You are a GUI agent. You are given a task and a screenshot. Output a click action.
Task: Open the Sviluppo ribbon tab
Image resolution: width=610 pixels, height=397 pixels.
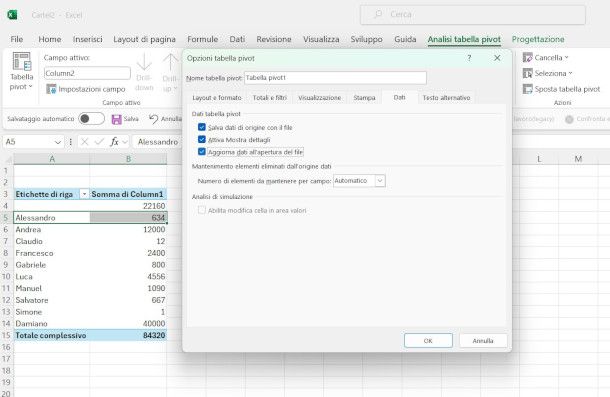(366, 39)
